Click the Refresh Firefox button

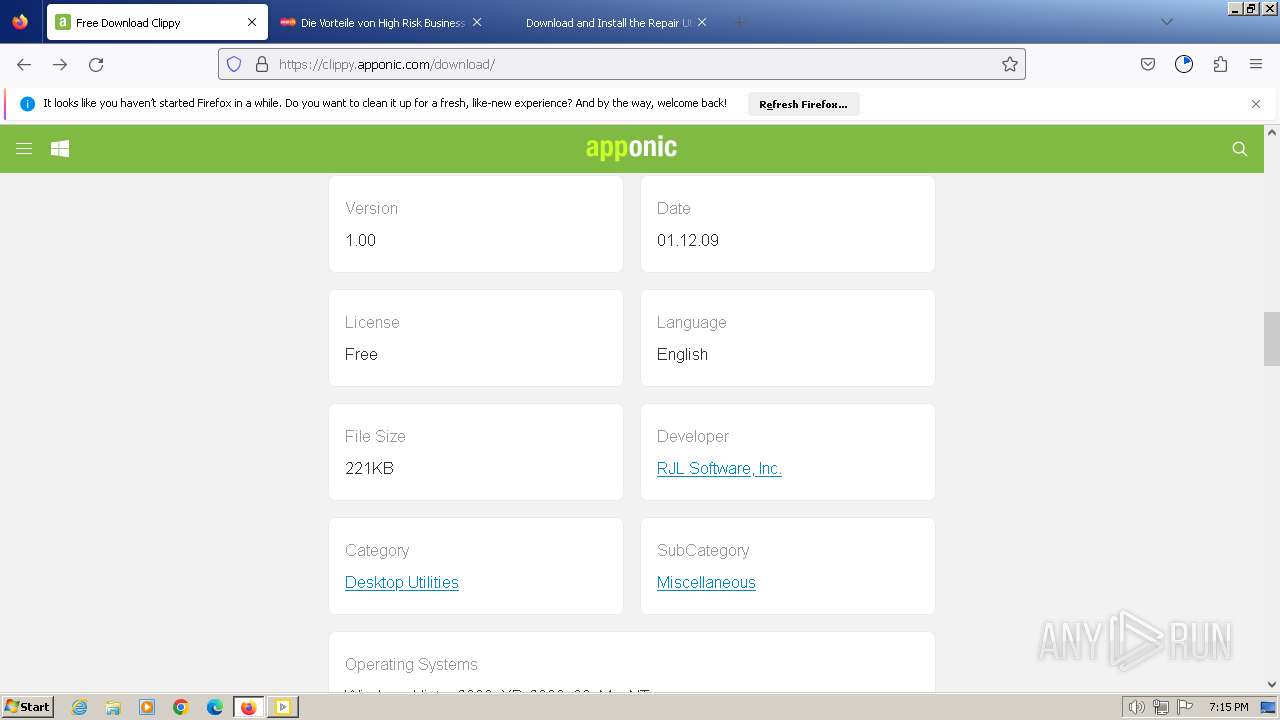[x=803, y=104]
